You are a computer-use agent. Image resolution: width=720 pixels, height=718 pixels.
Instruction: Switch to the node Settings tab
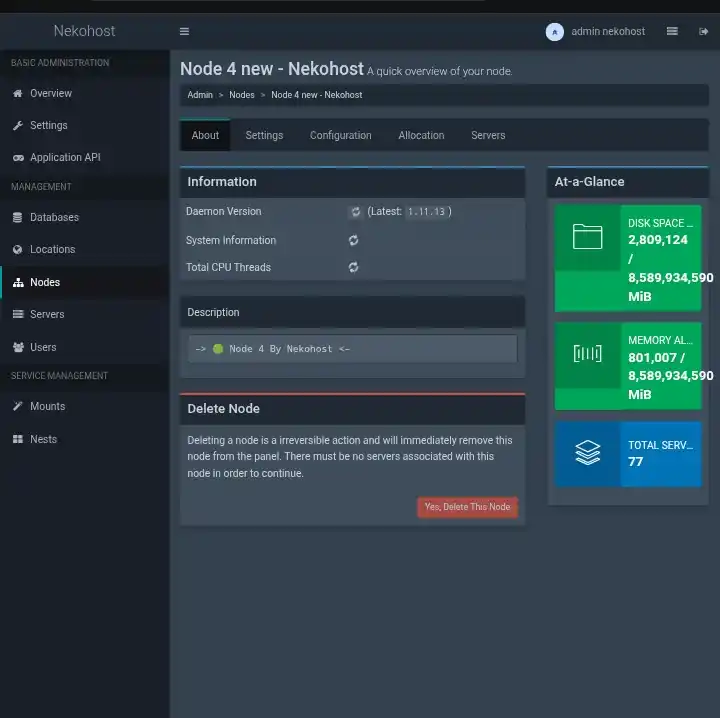click(x=264, y=135)
